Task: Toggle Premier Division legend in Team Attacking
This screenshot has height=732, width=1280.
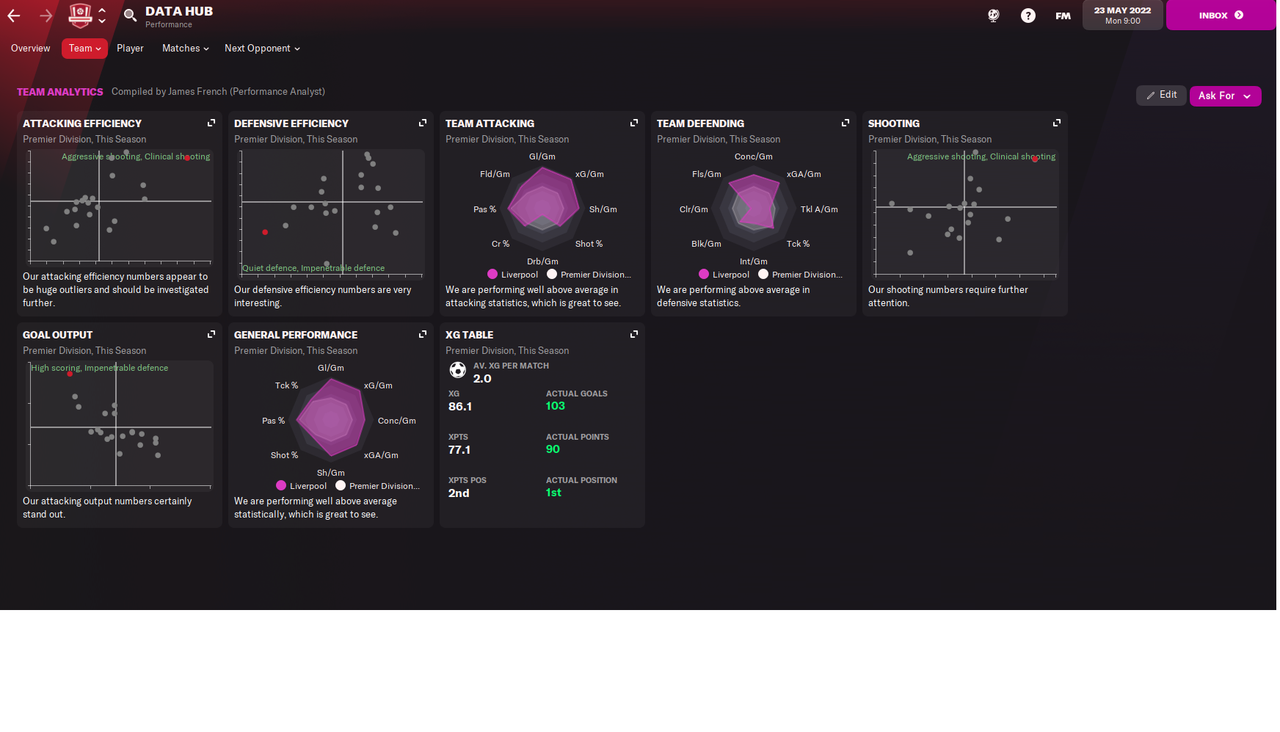Action: (590, 274)
